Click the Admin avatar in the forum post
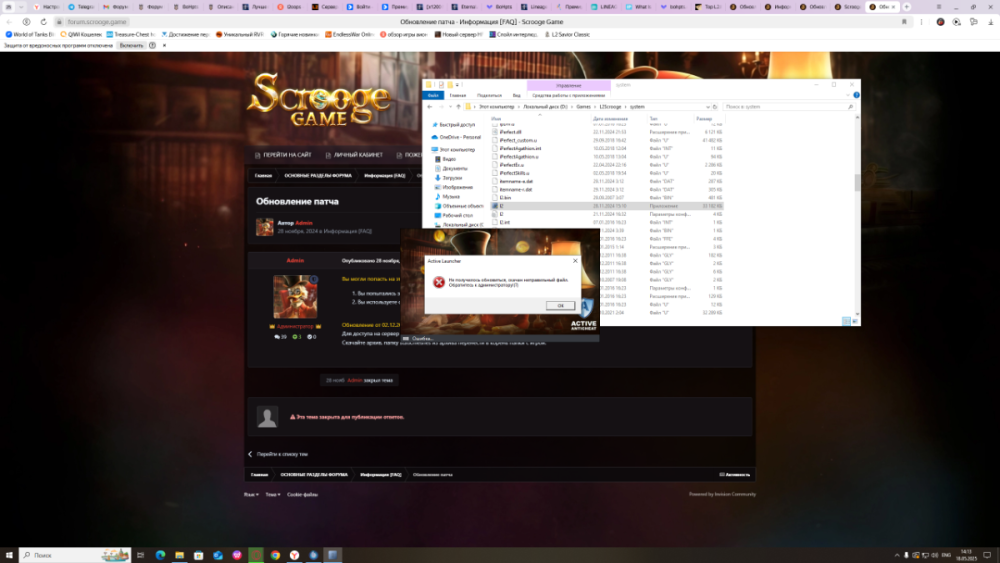 pos(295,297)
